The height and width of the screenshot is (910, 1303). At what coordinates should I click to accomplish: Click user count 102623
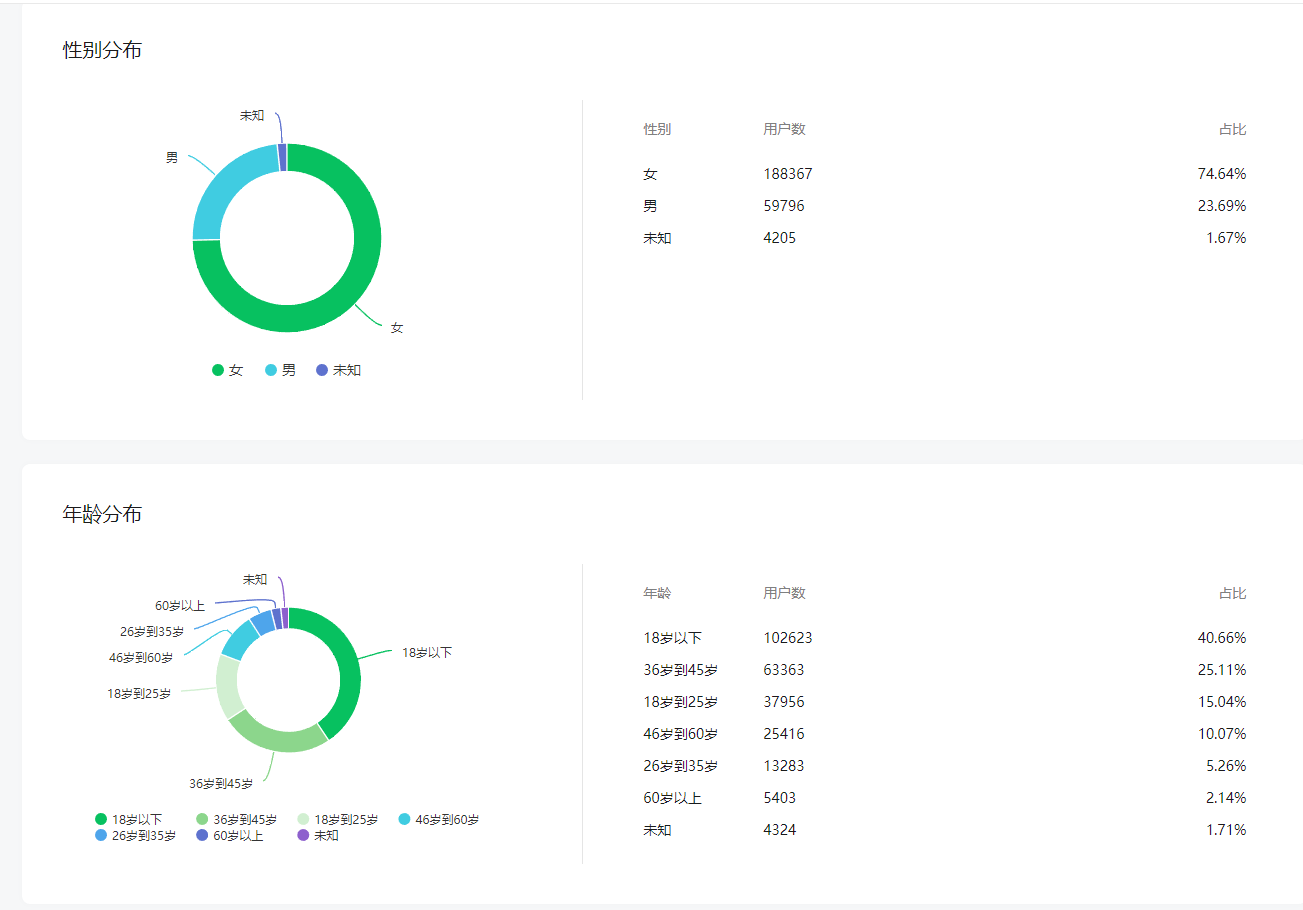[788, 638]
